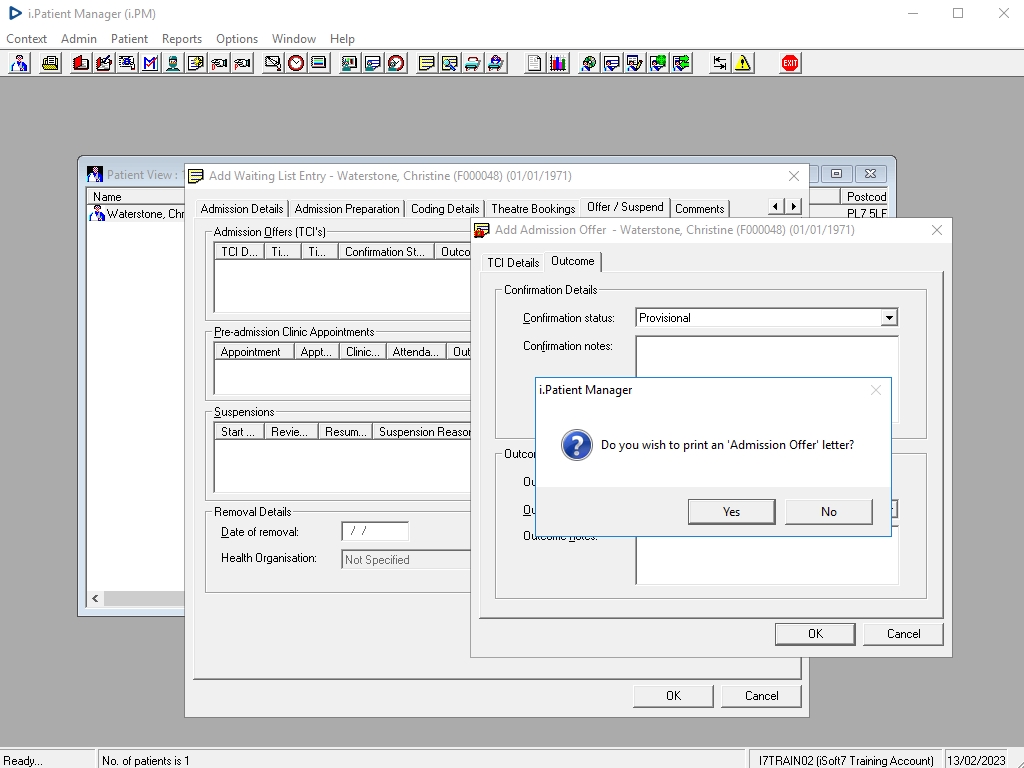Click the note with yellow star icon
Image resolution: width=1024 pixels, height=768 pixels.
coord(196,63)
